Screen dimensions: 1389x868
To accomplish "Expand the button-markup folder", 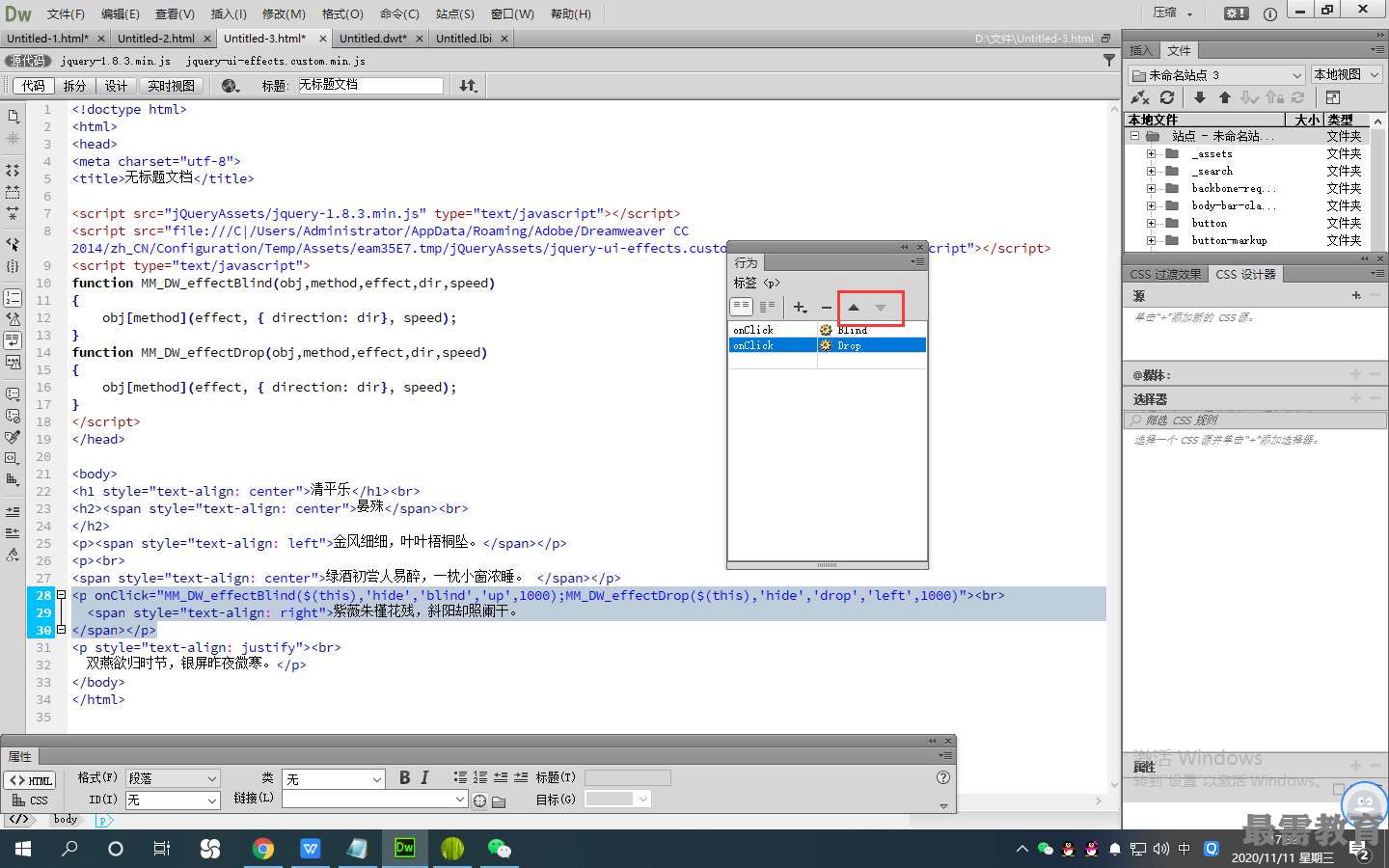I will coord(1151,240).
